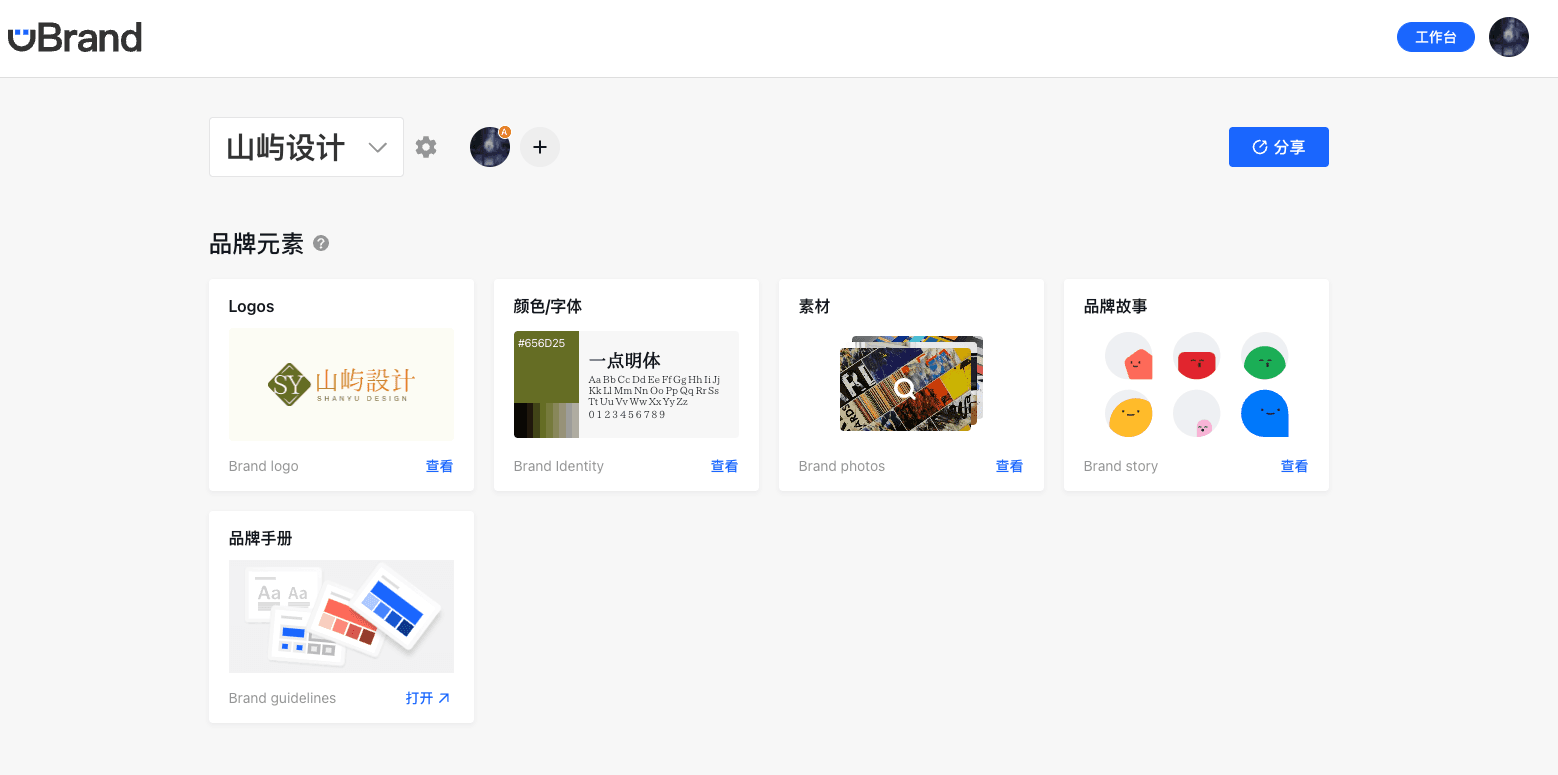Viewport: 1558px width, 775px height.
Task: Click the blue face in the 品牌故事 preview
Action: click(1264, 413)
